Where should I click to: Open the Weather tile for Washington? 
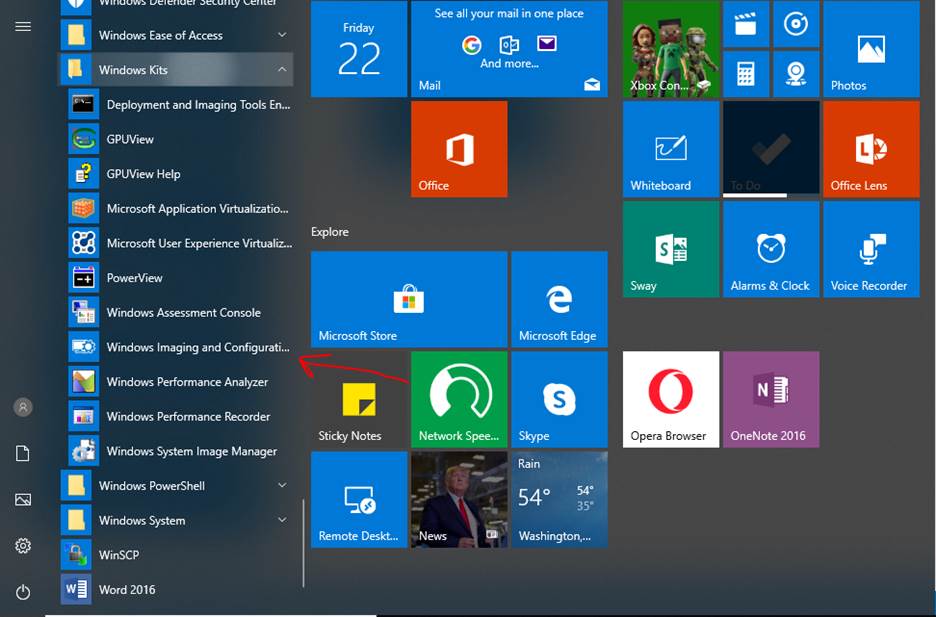click(x=559, y=500)
